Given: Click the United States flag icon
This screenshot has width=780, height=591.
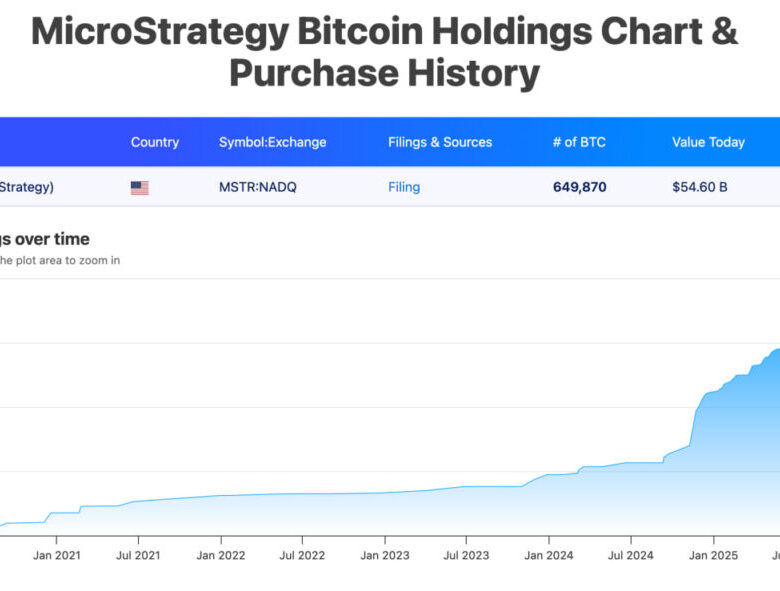Looking at the screenshot, I should 140,187.
